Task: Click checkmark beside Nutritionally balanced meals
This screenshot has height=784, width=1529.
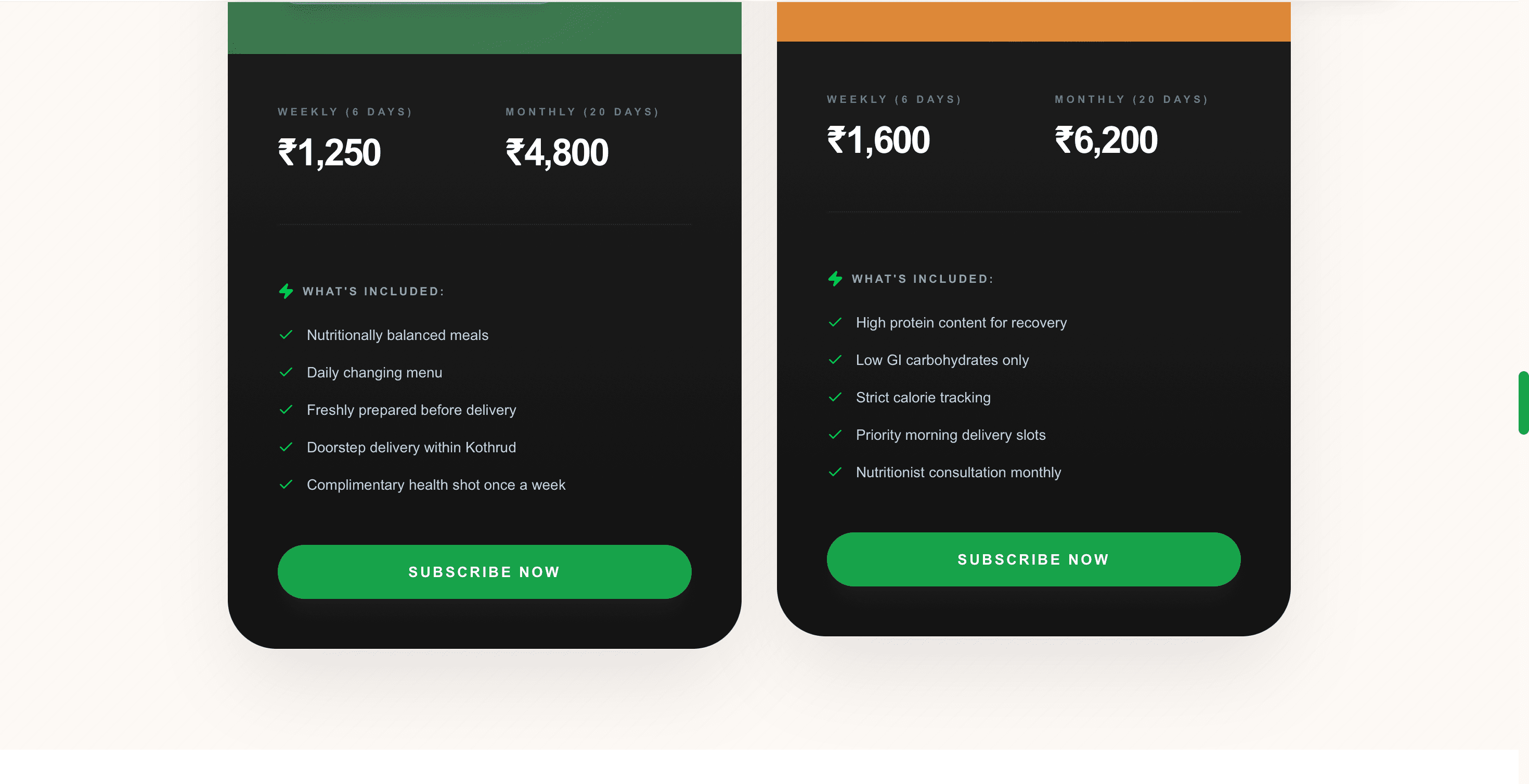Action: click(x=286, y=335)
